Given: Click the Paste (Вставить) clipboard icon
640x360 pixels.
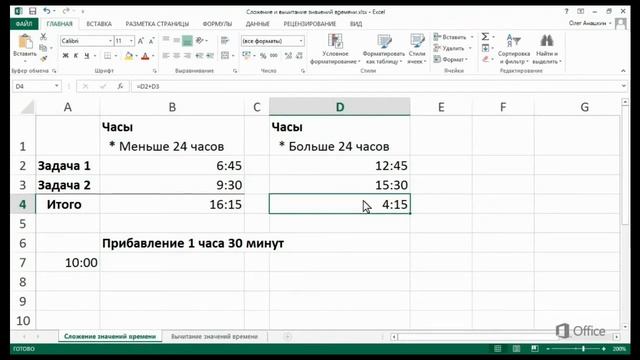Looking at the screenshot, I should pos(25,42).
